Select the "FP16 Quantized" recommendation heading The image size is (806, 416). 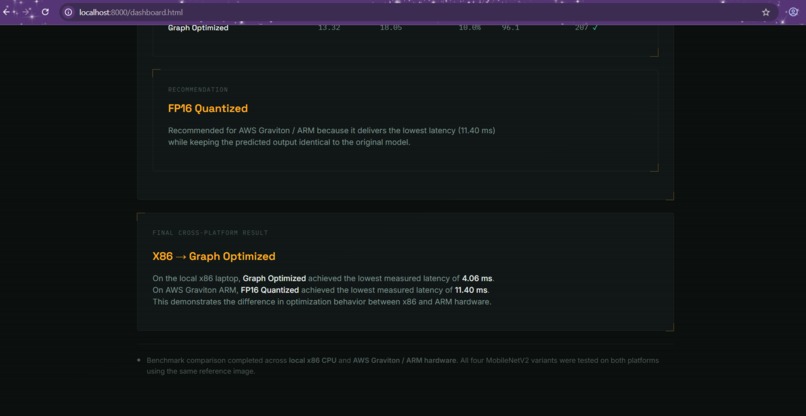click(208, 108)
